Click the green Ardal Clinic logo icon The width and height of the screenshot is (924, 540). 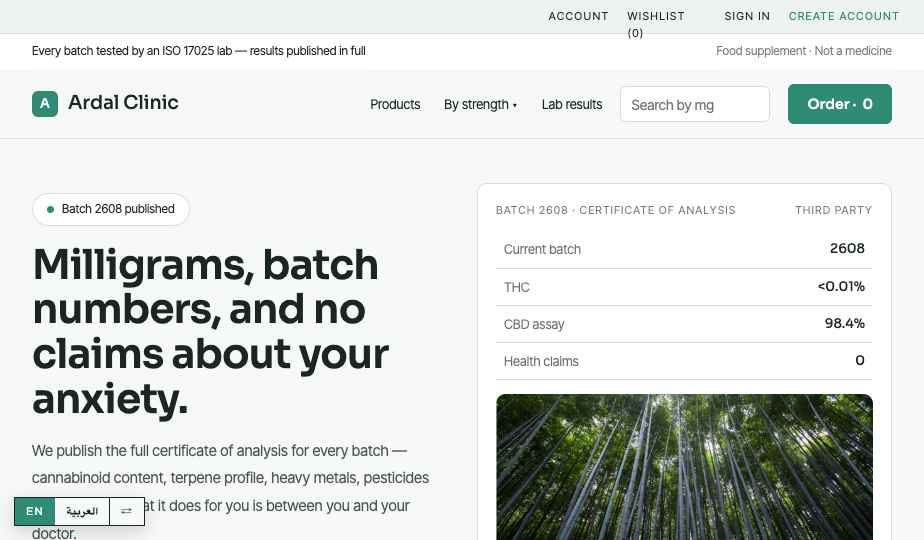pos(45,104)
